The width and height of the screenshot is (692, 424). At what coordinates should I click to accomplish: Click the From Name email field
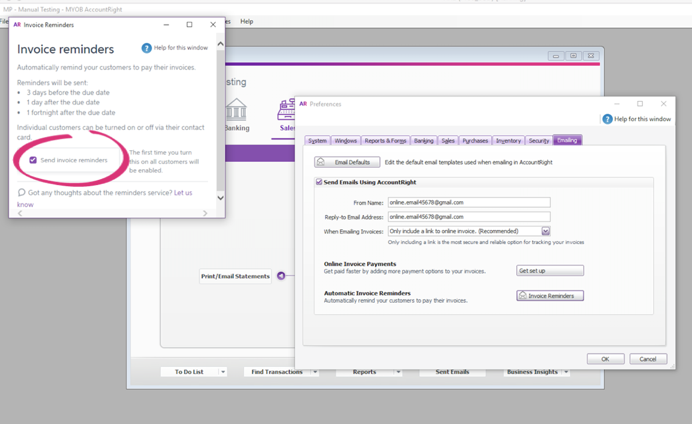(x=468, y=202)
